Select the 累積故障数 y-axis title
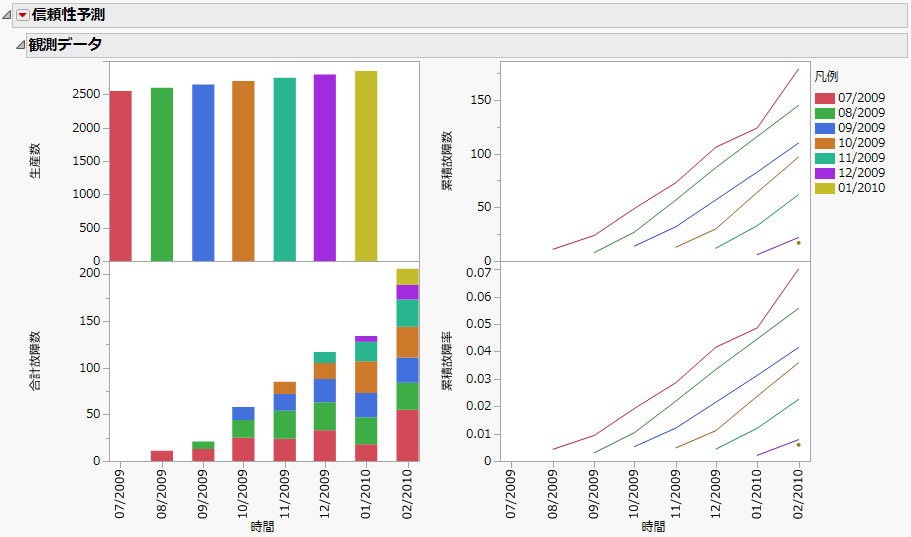 pos(447,161)
